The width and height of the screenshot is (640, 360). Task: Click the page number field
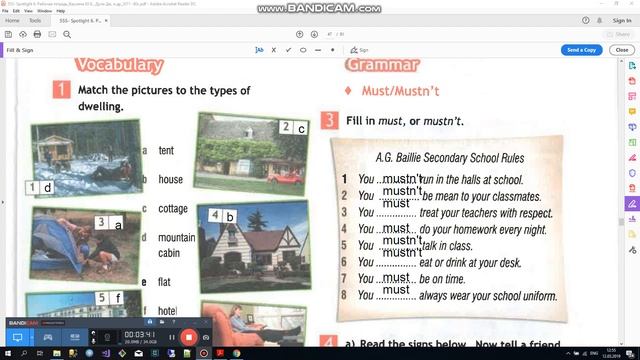pos(330,35)
